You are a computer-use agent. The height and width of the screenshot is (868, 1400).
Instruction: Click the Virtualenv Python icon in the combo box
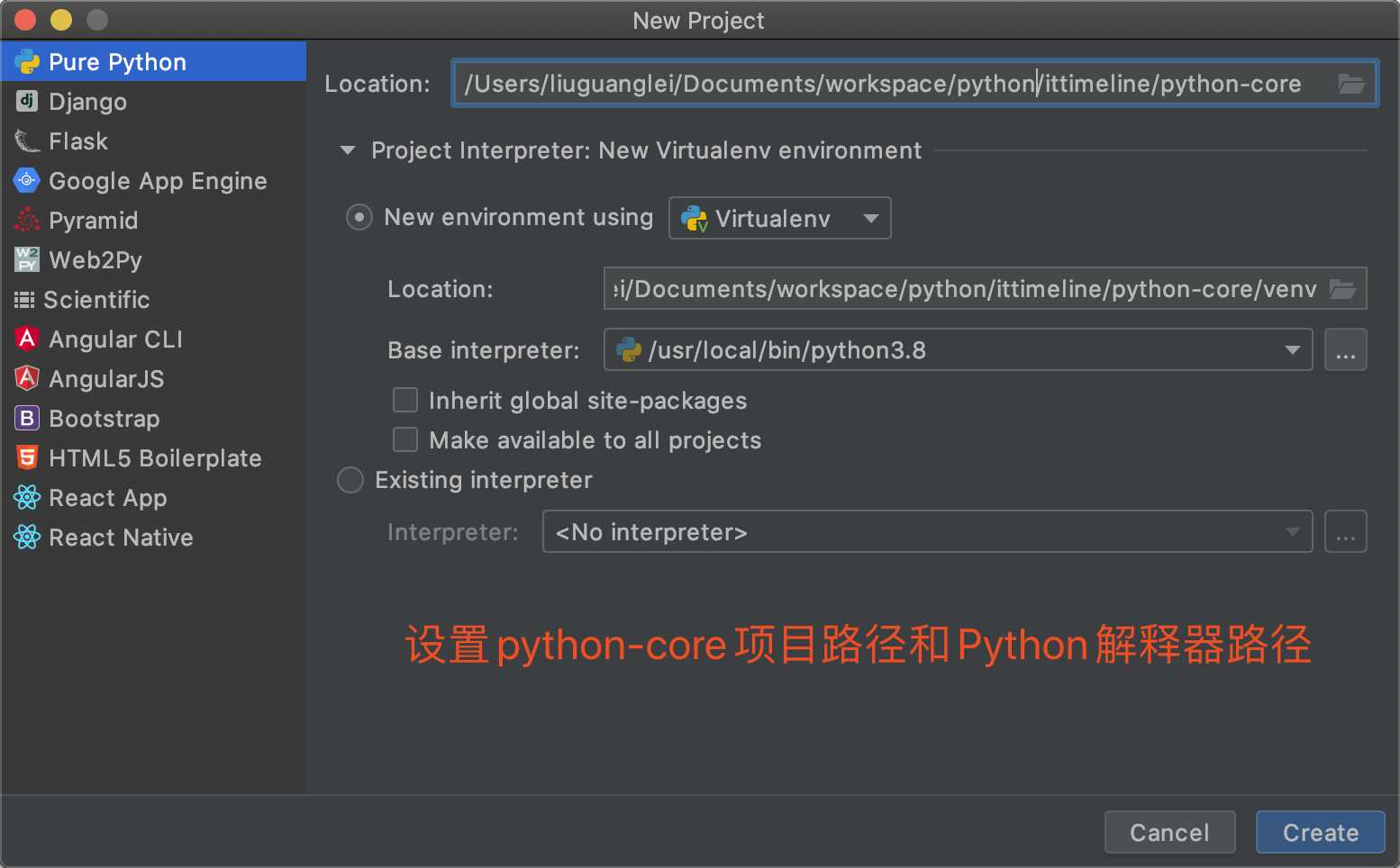695,218
